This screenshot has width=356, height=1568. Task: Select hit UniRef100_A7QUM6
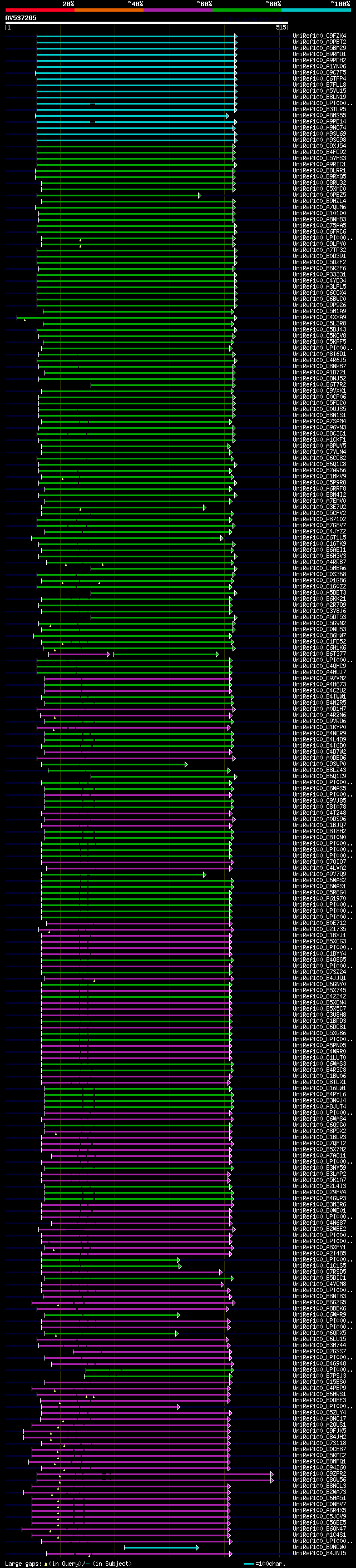319,207
